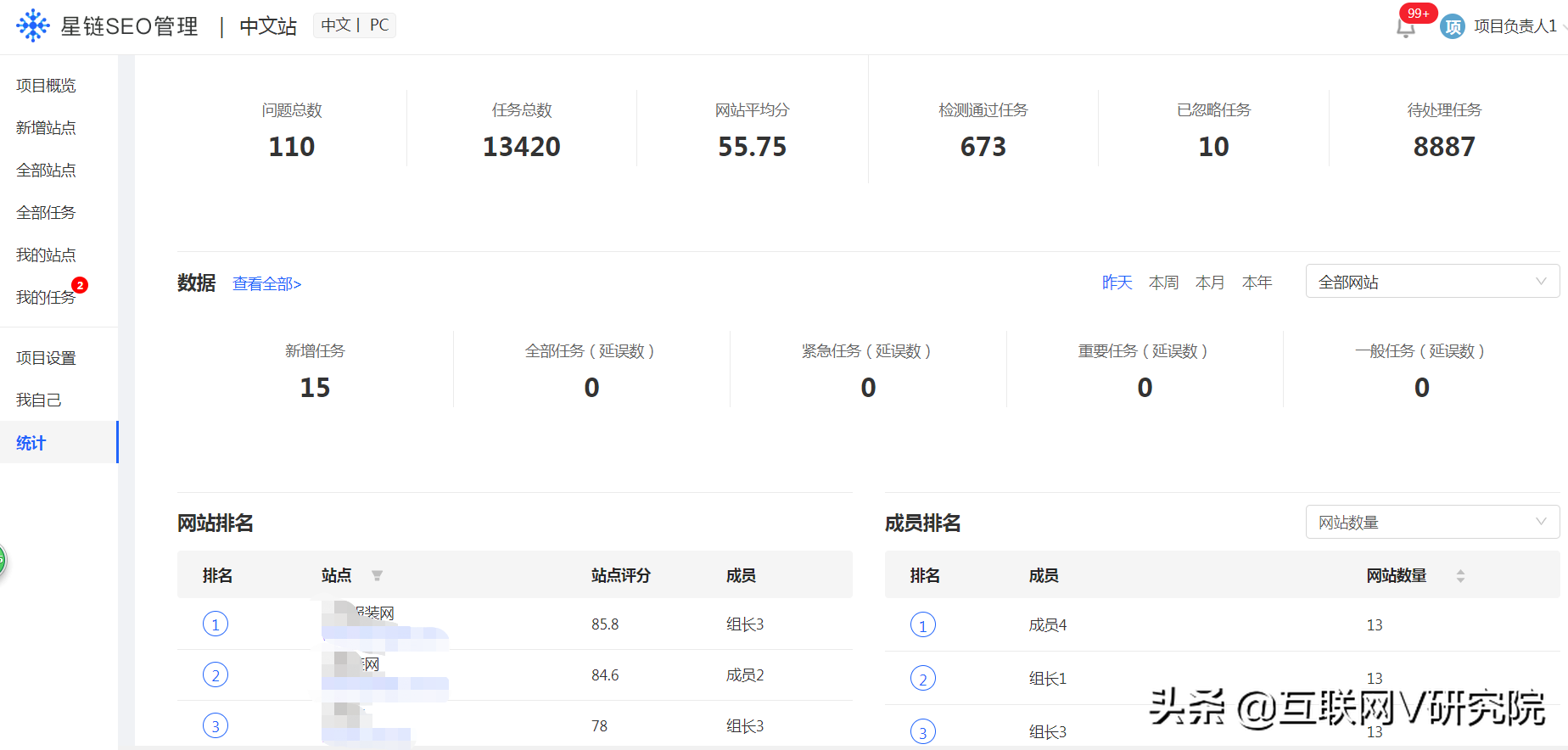
Task: Click the 星链SEO snowflake logo icon
Action: pos(33,25)
